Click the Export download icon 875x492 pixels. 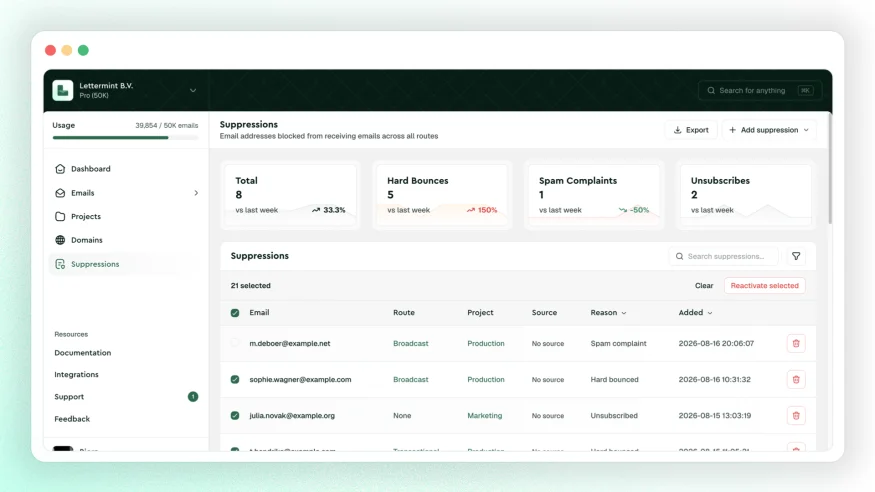[677, 130]
